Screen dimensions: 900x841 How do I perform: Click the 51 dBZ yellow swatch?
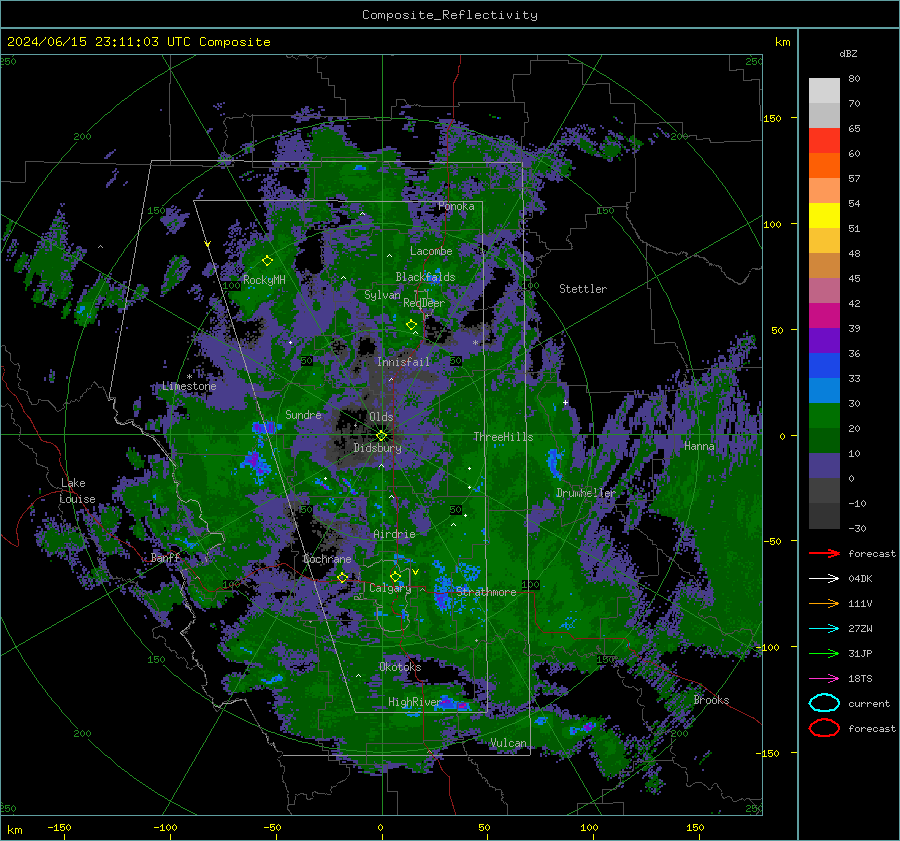pos(824,215)
